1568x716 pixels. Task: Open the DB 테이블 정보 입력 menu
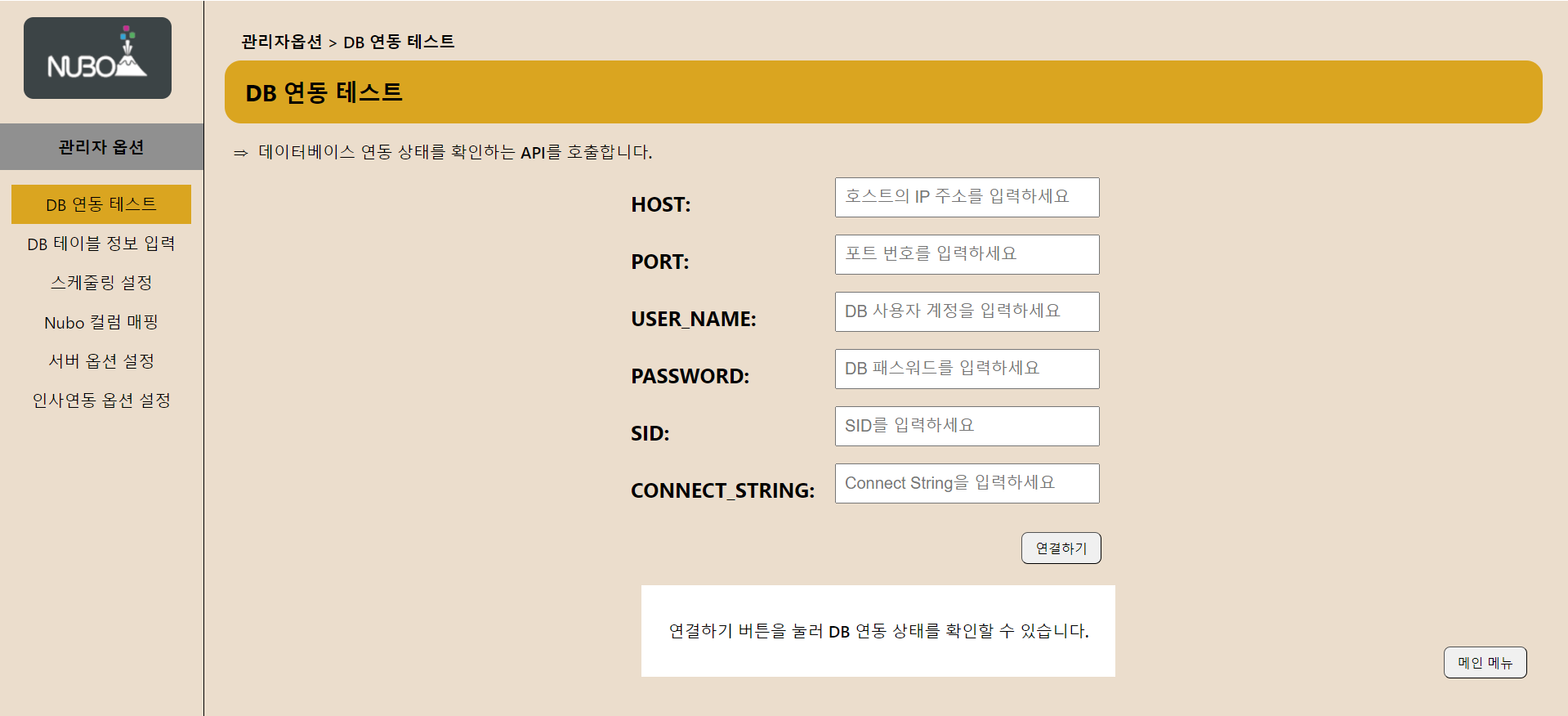[101, 244]
